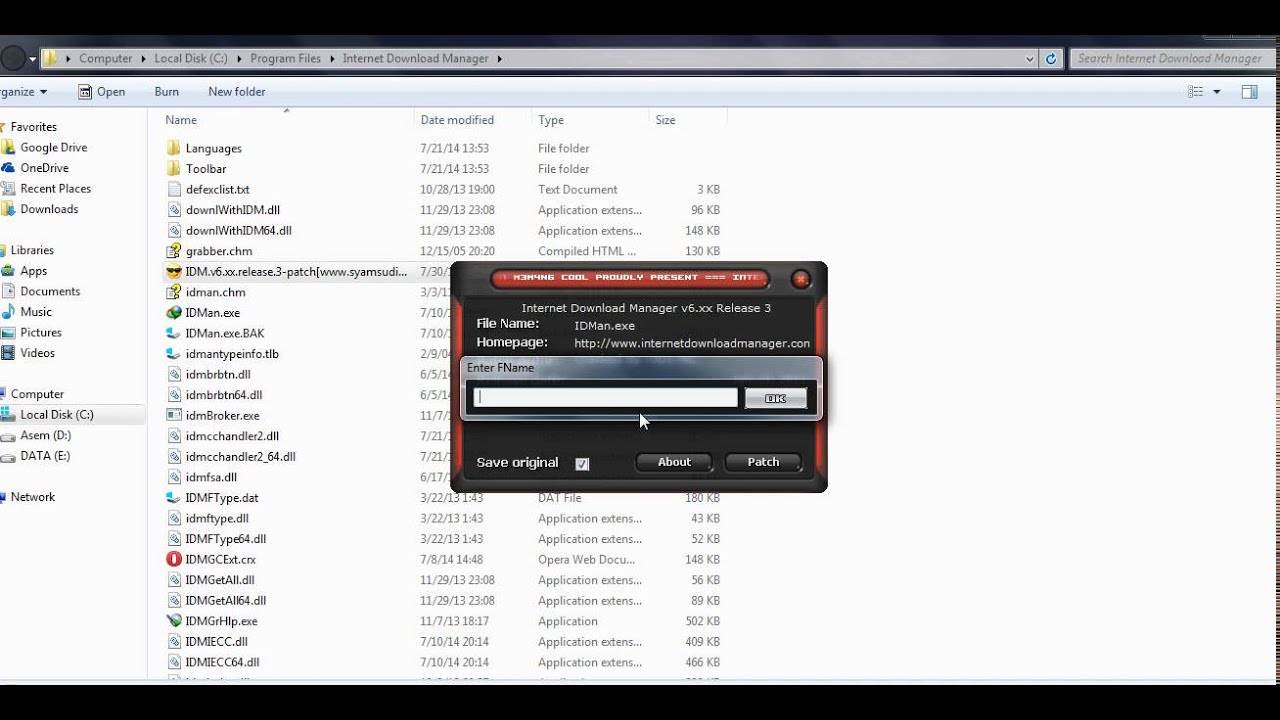Select the IDMan.exe application icon
The image size is (1280, 720).
pos(174,313)
